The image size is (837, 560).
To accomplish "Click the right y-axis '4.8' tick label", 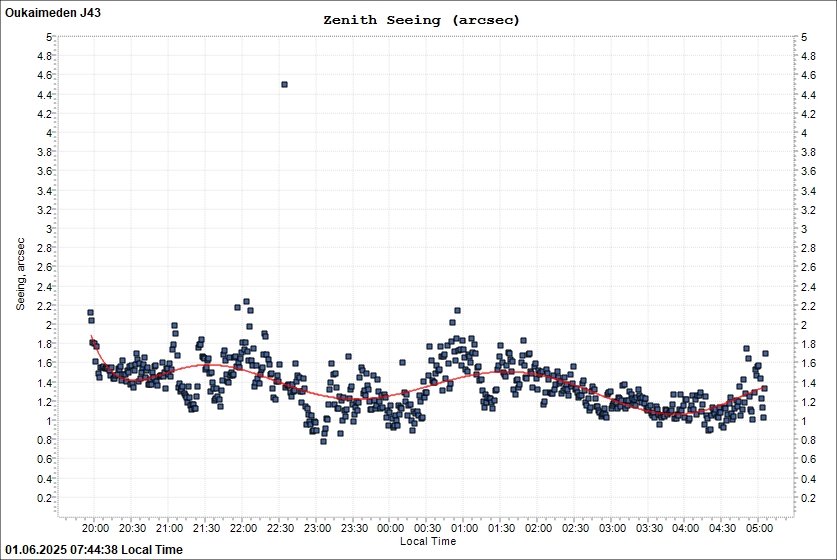I will [x=808, y=56].
